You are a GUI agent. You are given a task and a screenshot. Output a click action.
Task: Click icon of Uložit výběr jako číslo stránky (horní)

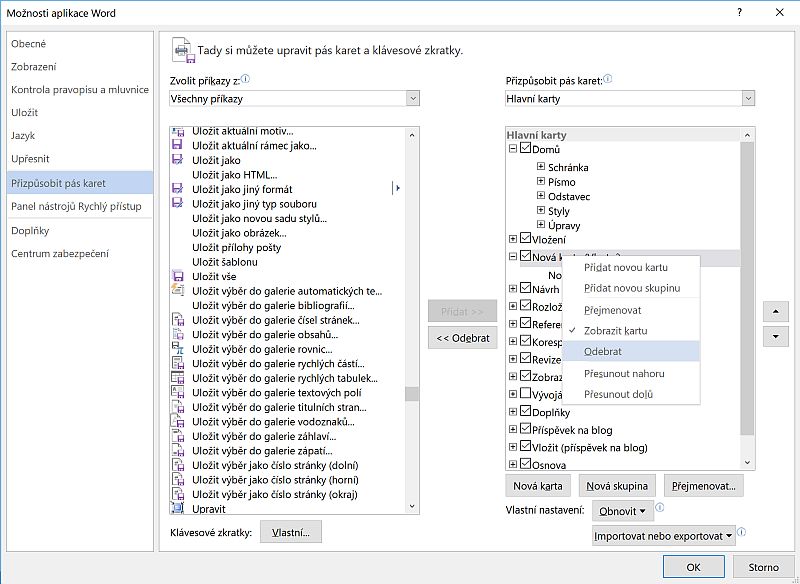(178, 479)
